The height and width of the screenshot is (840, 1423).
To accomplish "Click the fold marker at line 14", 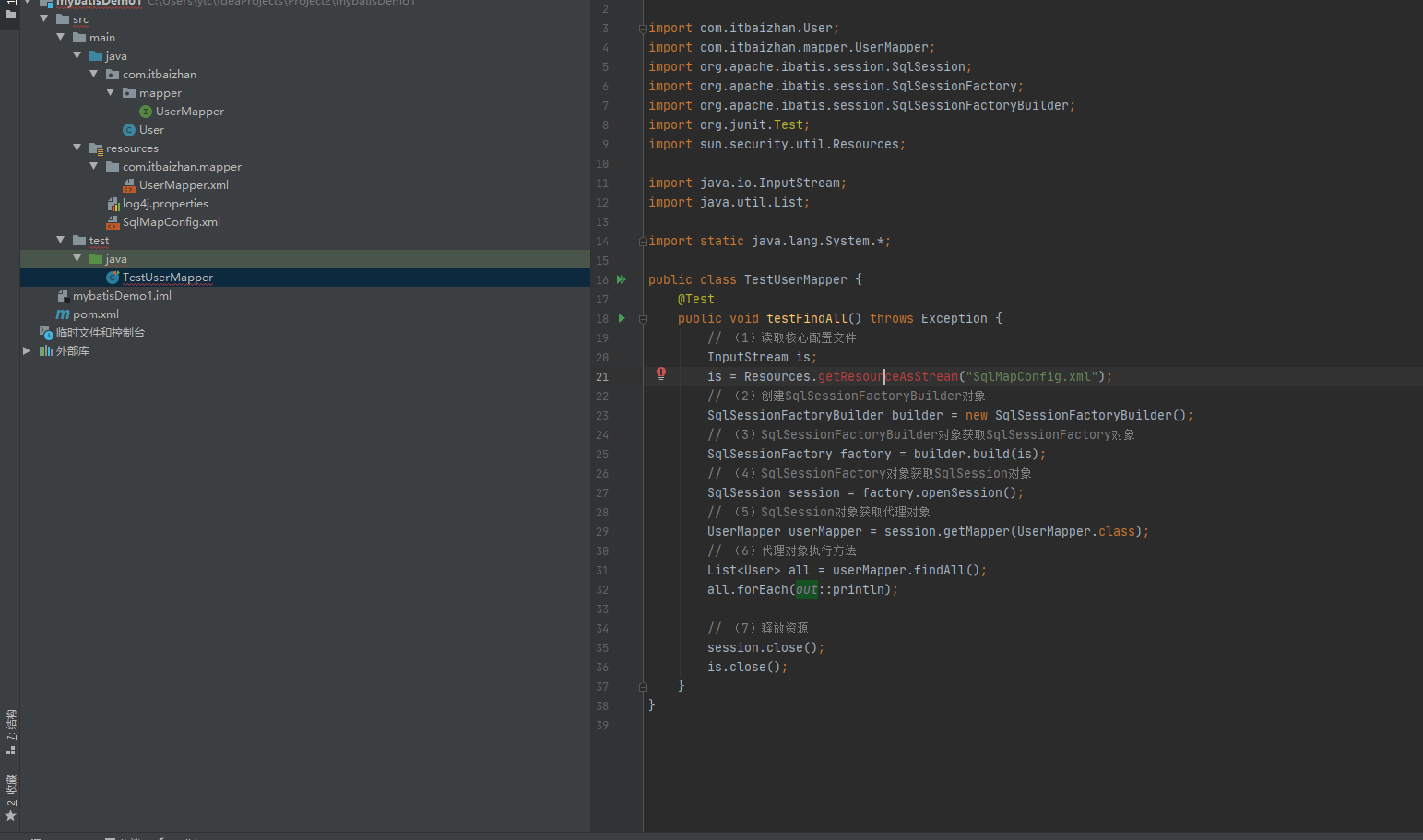I will pos(643,242).
